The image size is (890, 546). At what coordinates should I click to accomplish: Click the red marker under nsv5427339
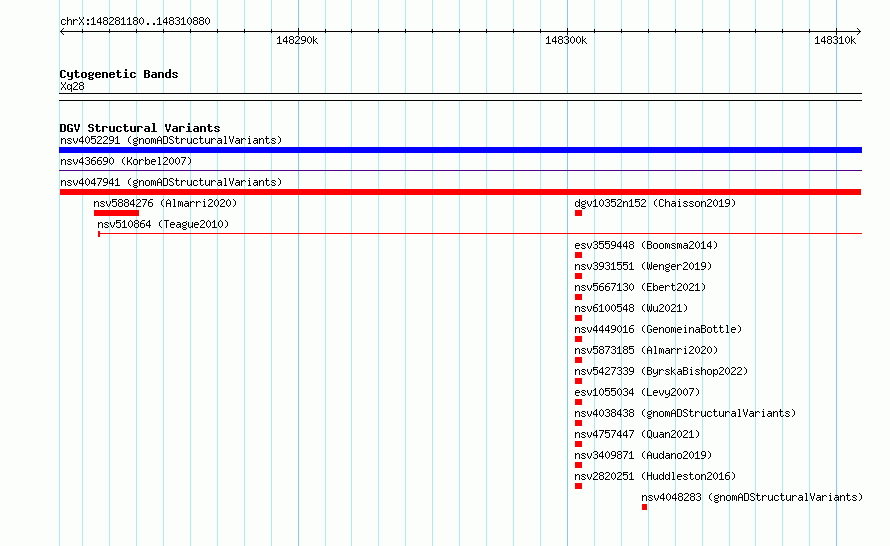click(578, 381)
